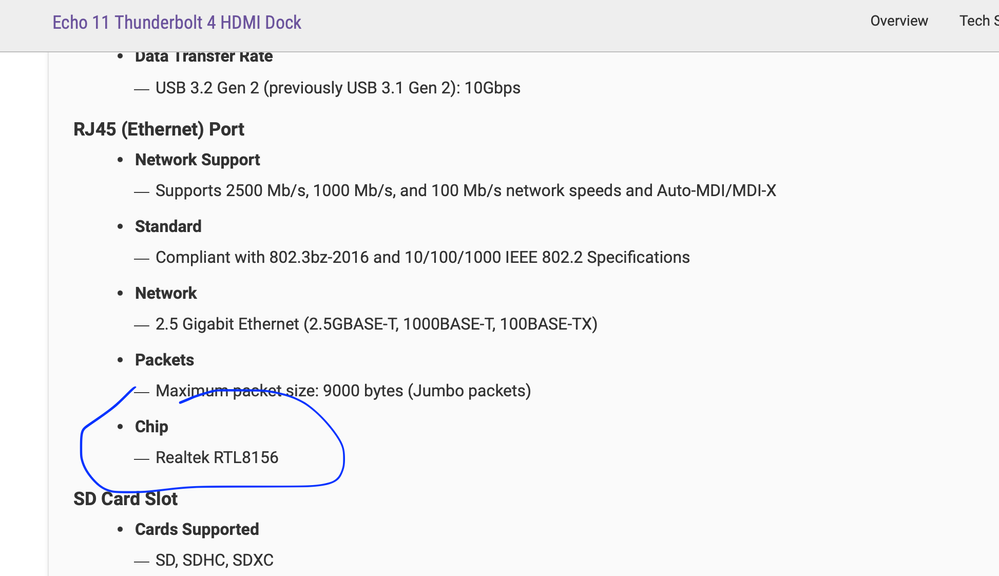Image resolution: width=999 pixels, height=576 pixels.
Task: Open the Overview tab
Action: tap(899, 21)
